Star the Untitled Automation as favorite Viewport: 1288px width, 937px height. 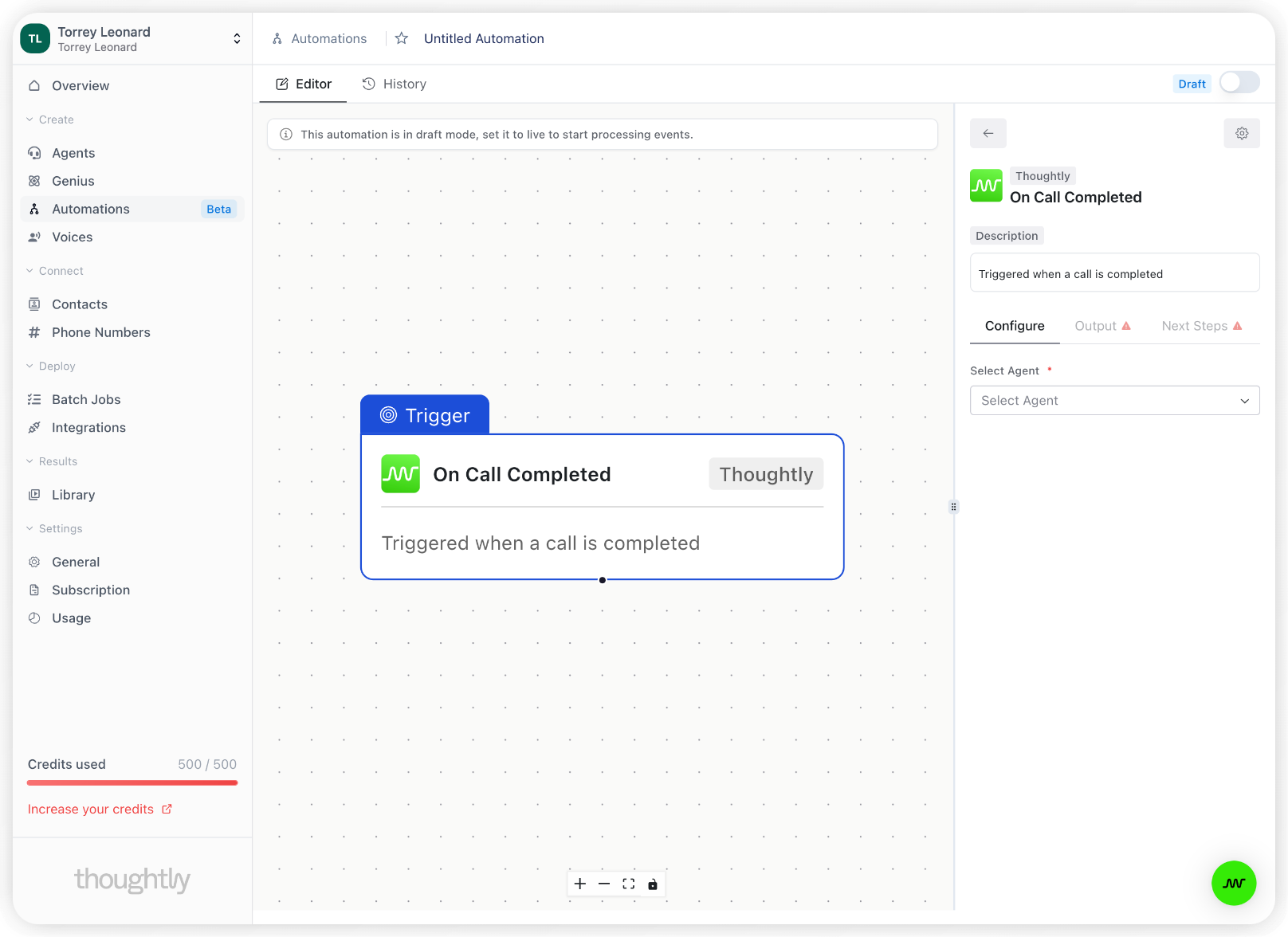coord(402,38)
